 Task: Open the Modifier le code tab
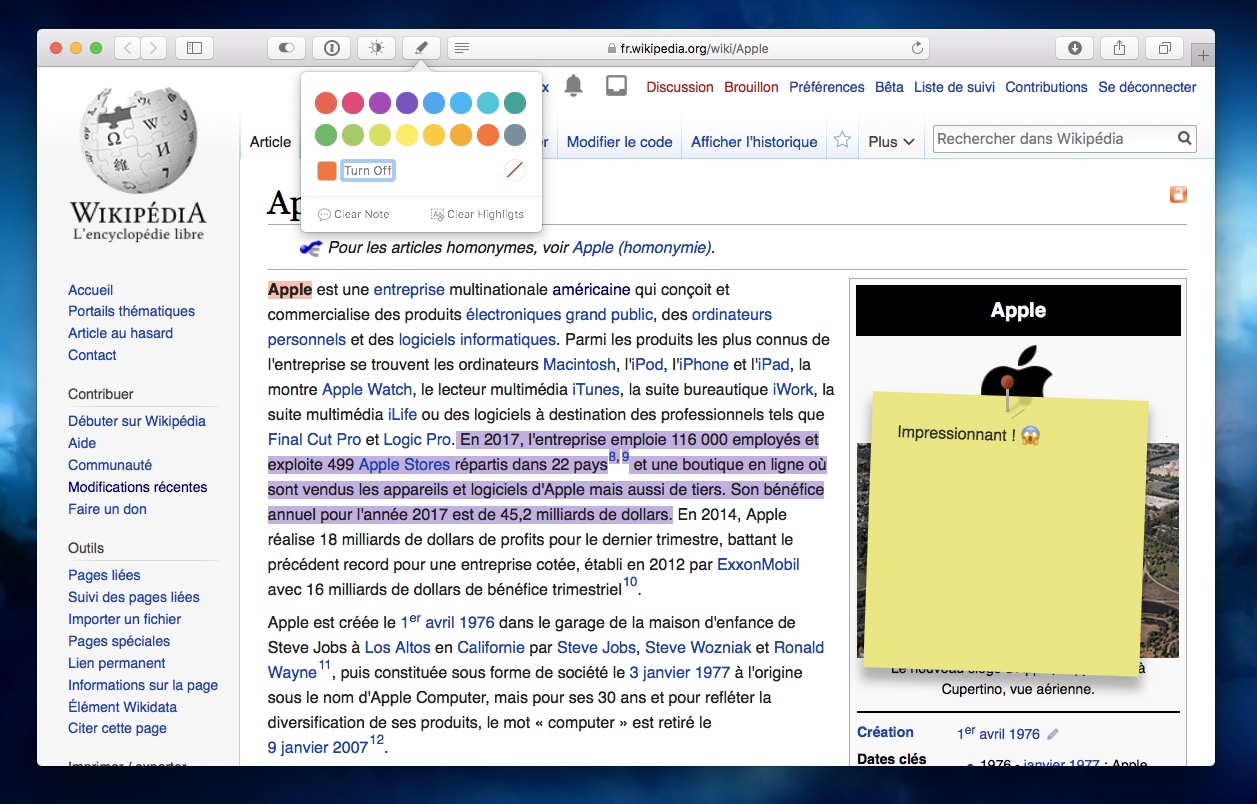coord(619,142)
